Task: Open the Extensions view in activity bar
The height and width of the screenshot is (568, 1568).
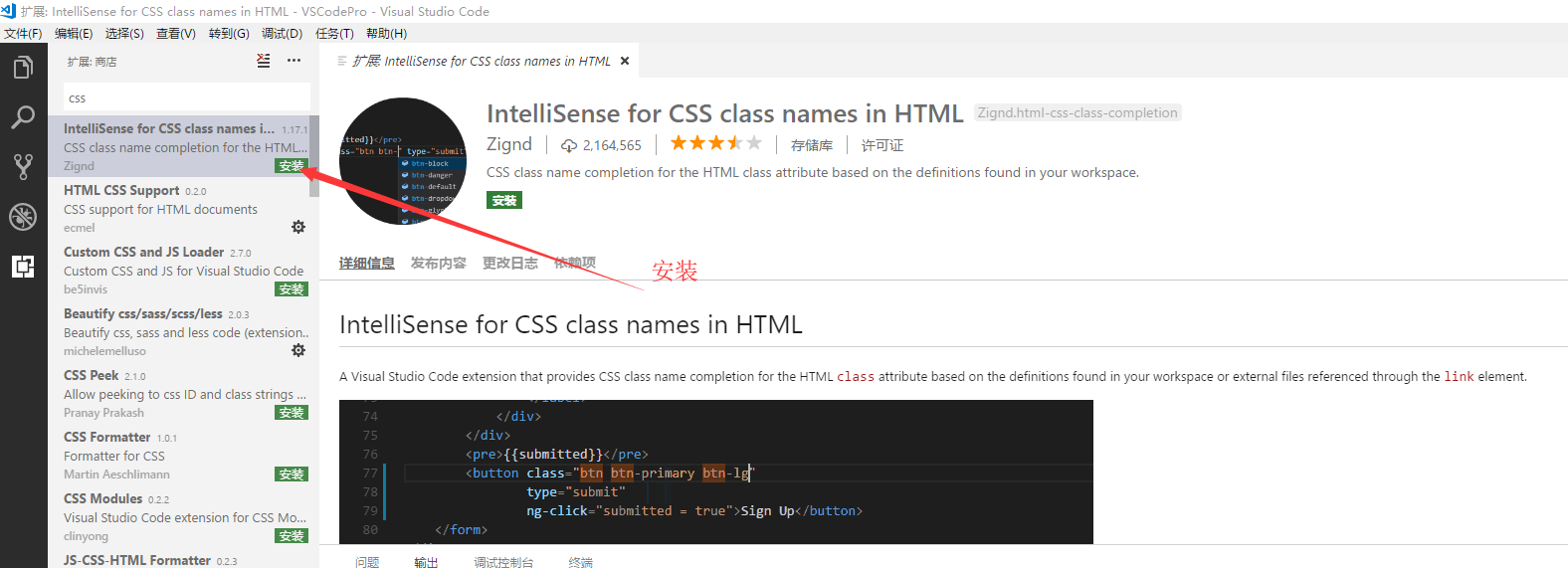Action: pyautogui.click(x=23, y=266)
